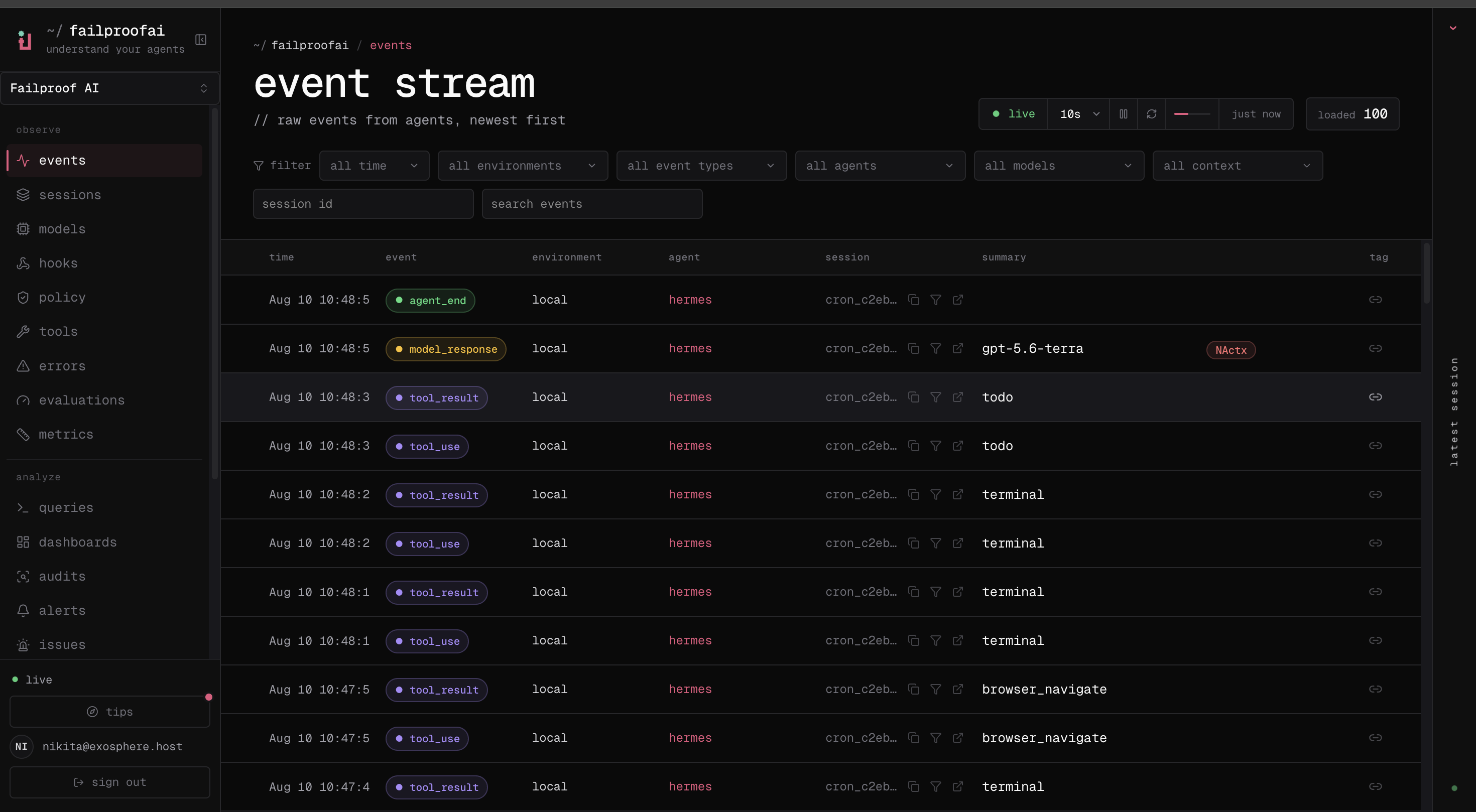Open the Failproof AI workspace switcher
The height and width of the screenshot is (812, 1476).
click(109, 88)
